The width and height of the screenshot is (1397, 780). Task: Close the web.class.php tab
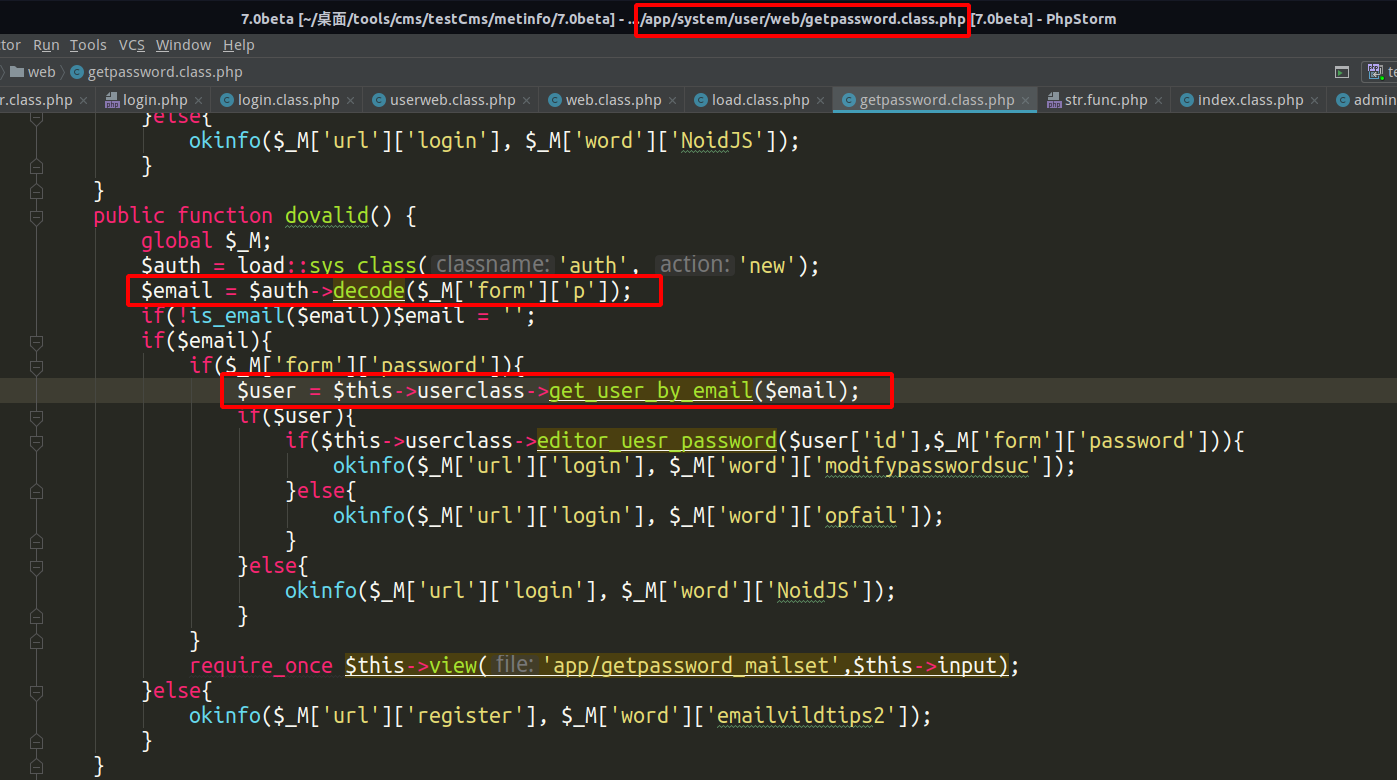click(672, 100)
